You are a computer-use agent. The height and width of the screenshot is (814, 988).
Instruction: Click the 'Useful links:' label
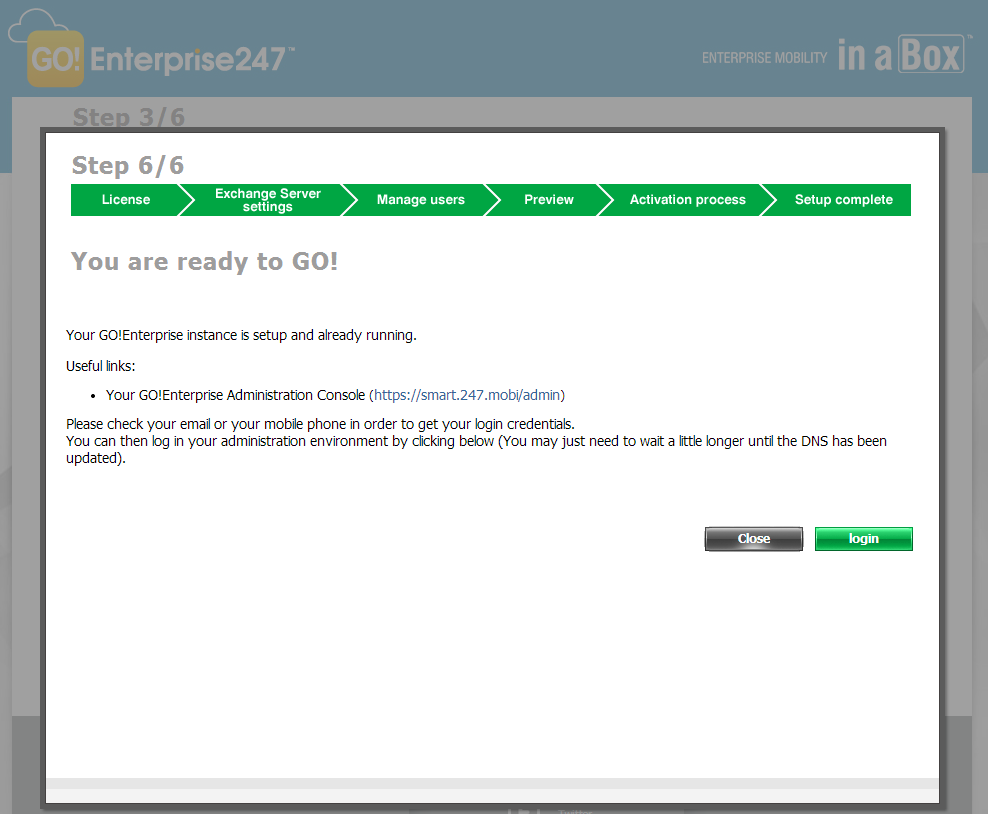point(101,366)
